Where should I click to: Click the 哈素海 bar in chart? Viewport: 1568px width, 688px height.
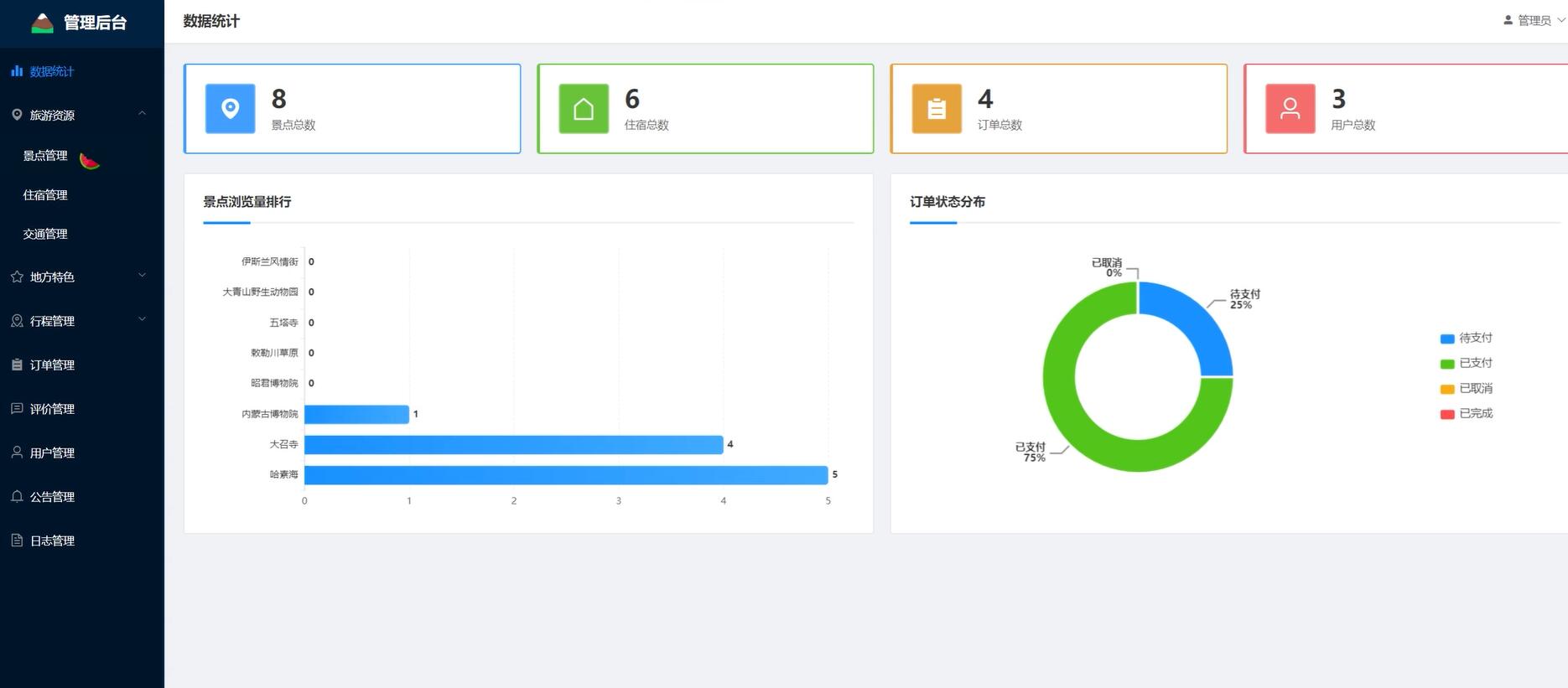[566, 475]
